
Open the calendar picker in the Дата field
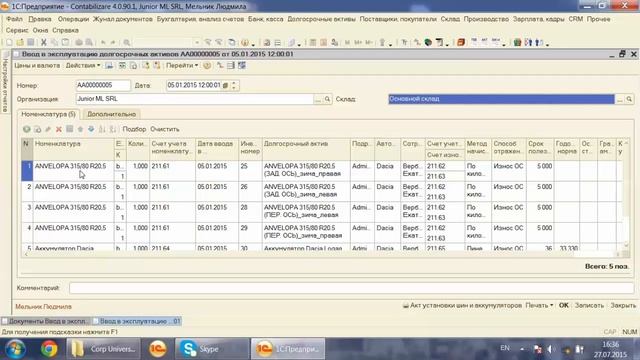click(x=225, y=85)
